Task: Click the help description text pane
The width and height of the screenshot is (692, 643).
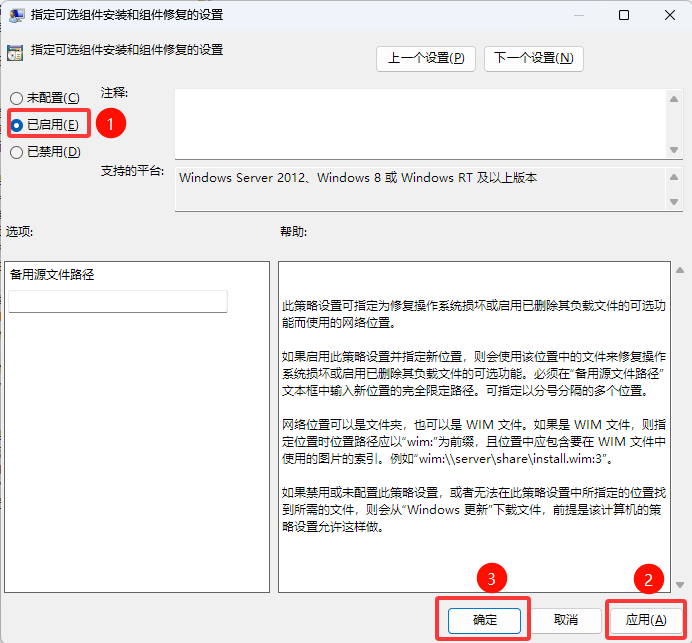Action: [x=474, y=426]
